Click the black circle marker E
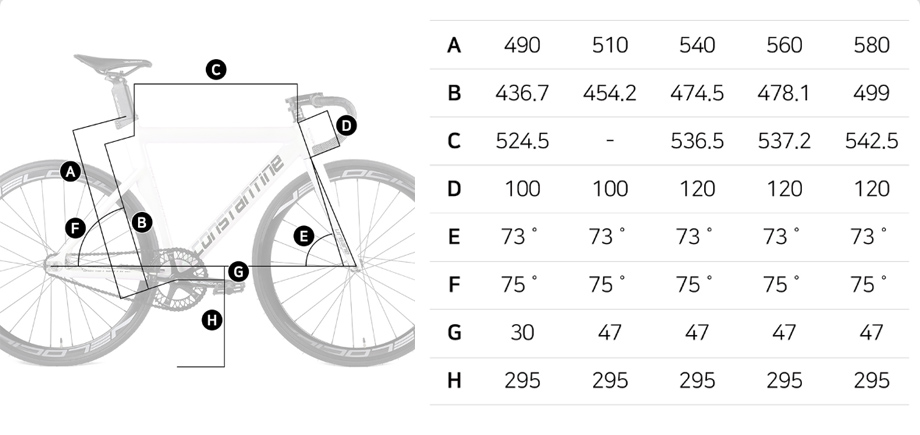This screenshot has height=435, width=920. (304, 237)
